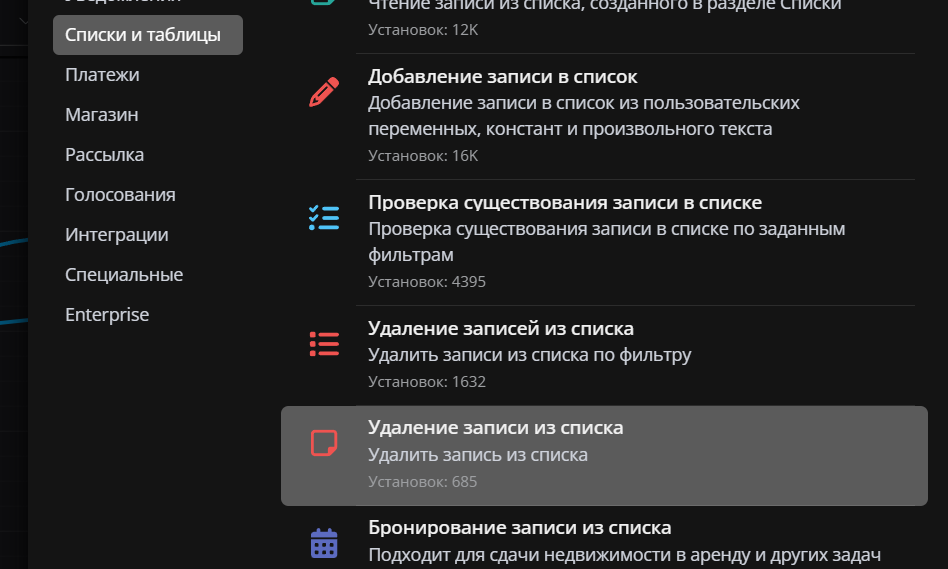948x569 pixels.
Task: Go to the Магазин category
Action: click(x=102, y=115)
